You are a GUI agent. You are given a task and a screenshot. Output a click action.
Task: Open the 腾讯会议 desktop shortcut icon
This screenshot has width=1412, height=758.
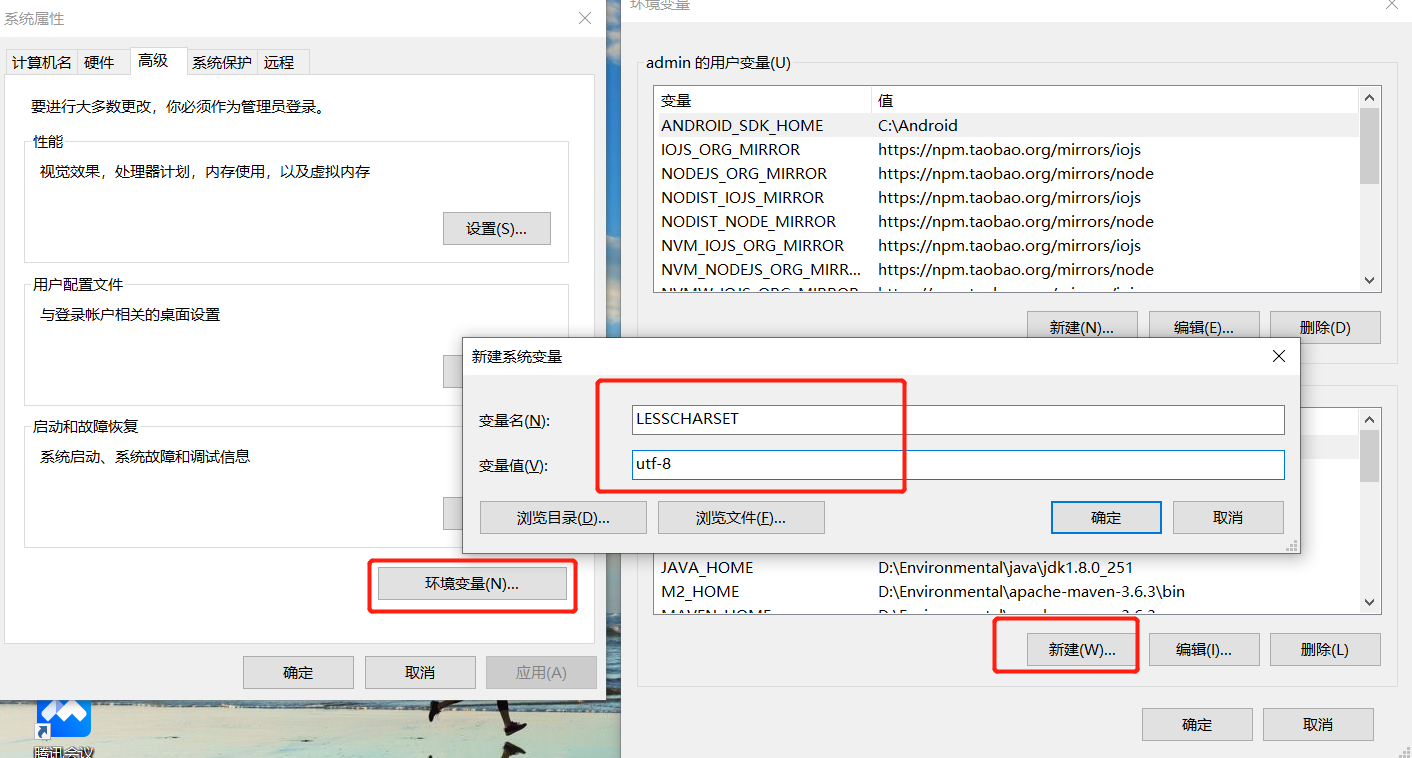(64, 728)
